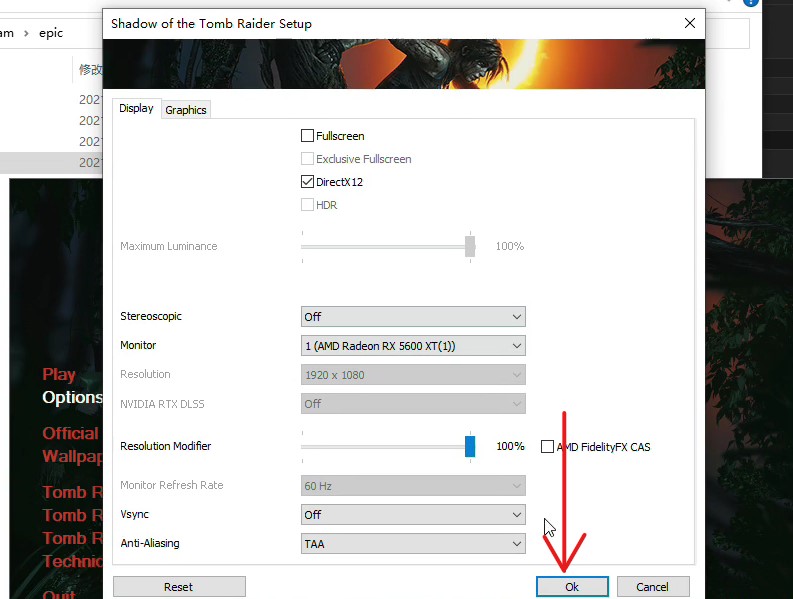The height and width of the screenshot is (599, 793).
Task: Click the Monitor label
Action: (138, 345)
